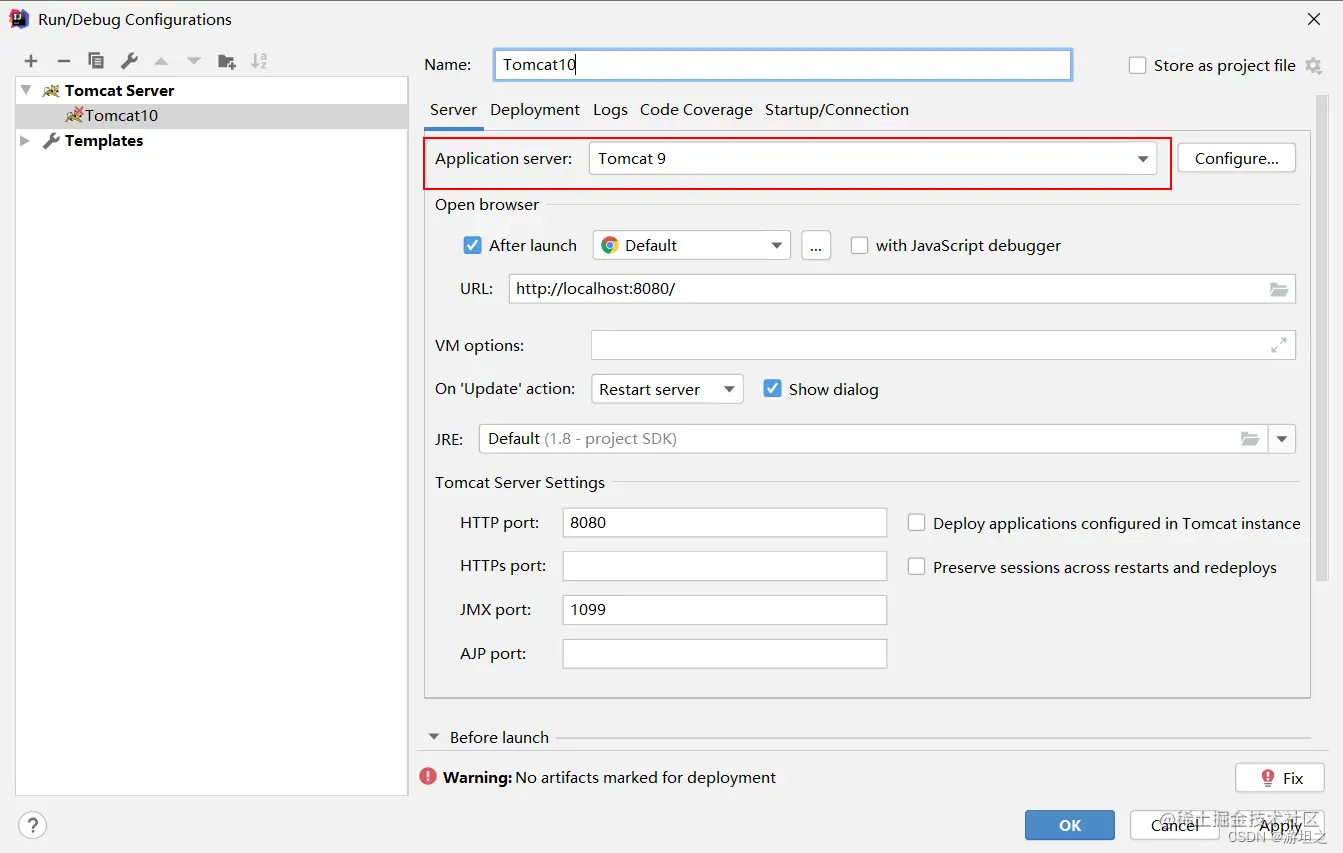Browse folder icon in JRE field

coord(1250,439)
